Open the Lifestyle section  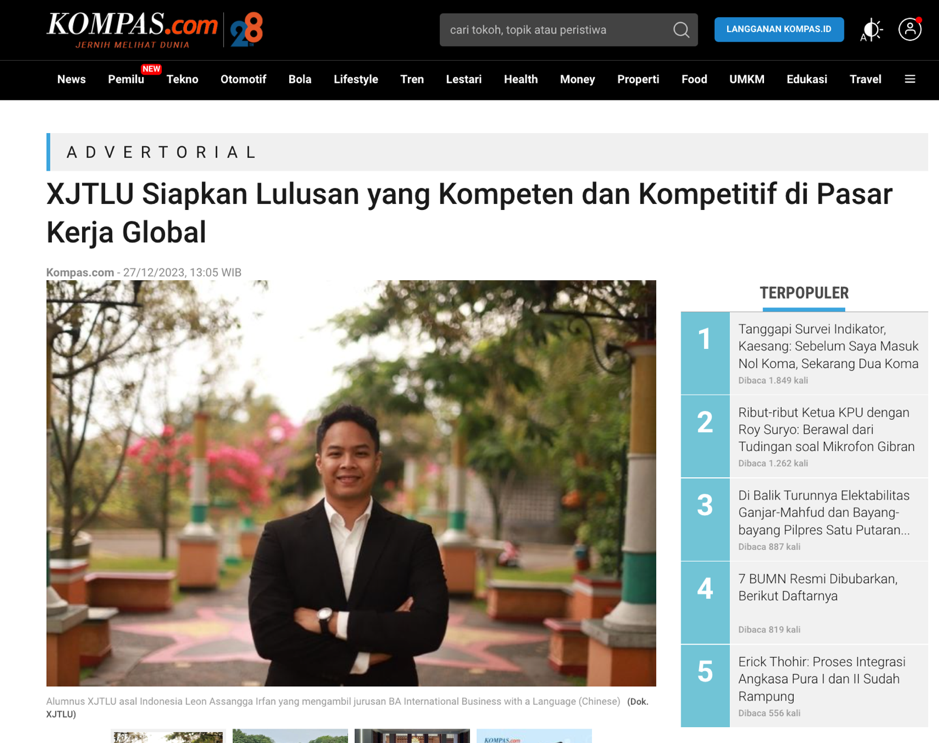pos(356,79)
